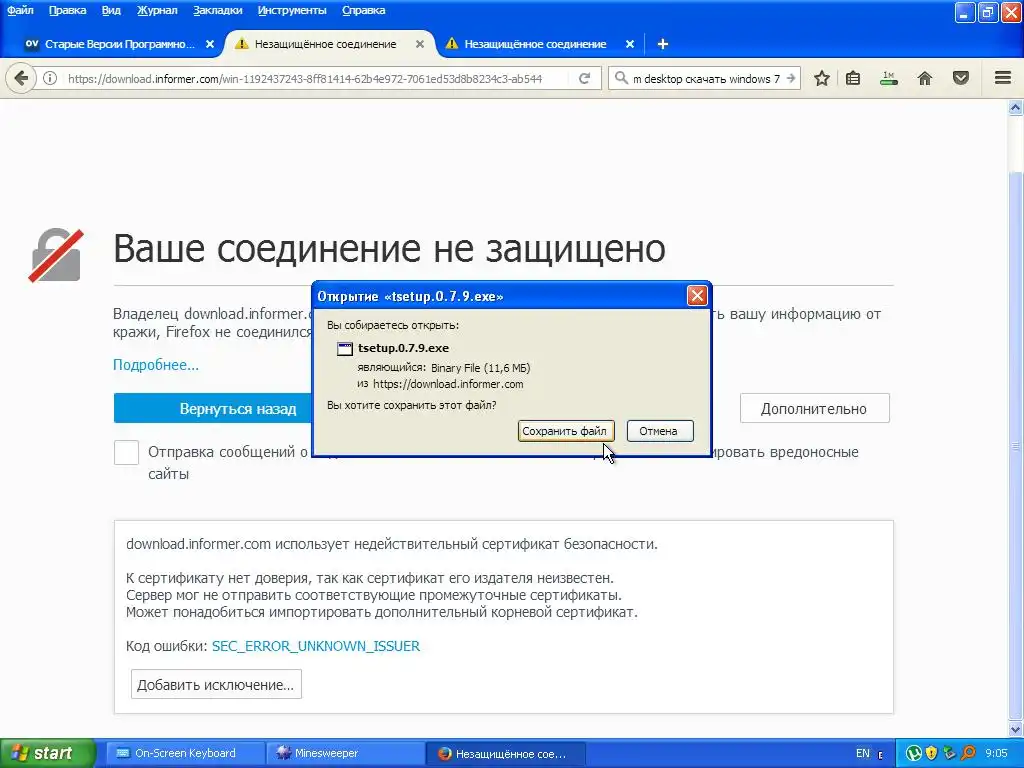Show bookmarks list icon

tap(853, 78)
